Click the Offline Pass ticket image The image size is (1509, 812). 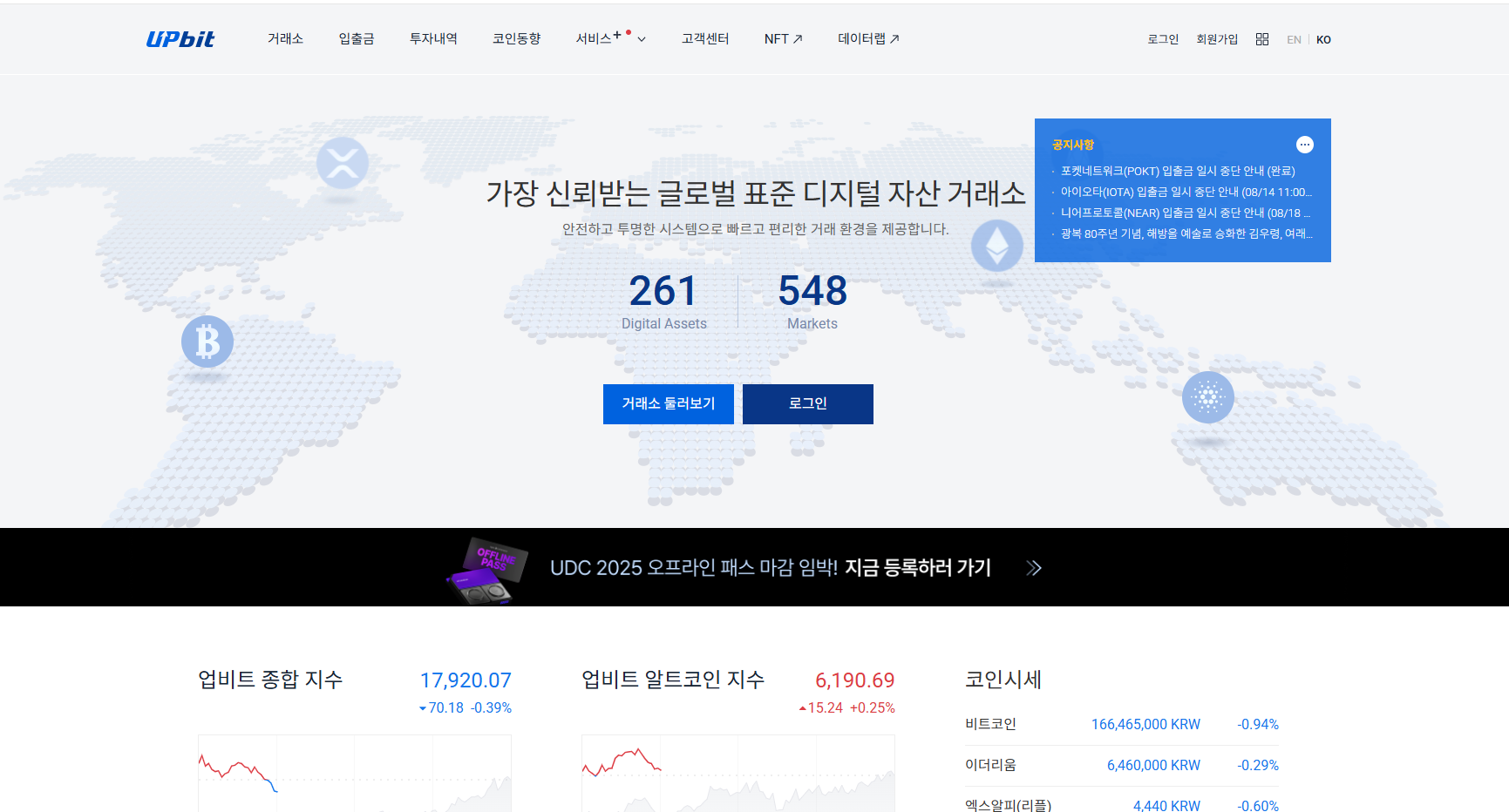[488, 571]
